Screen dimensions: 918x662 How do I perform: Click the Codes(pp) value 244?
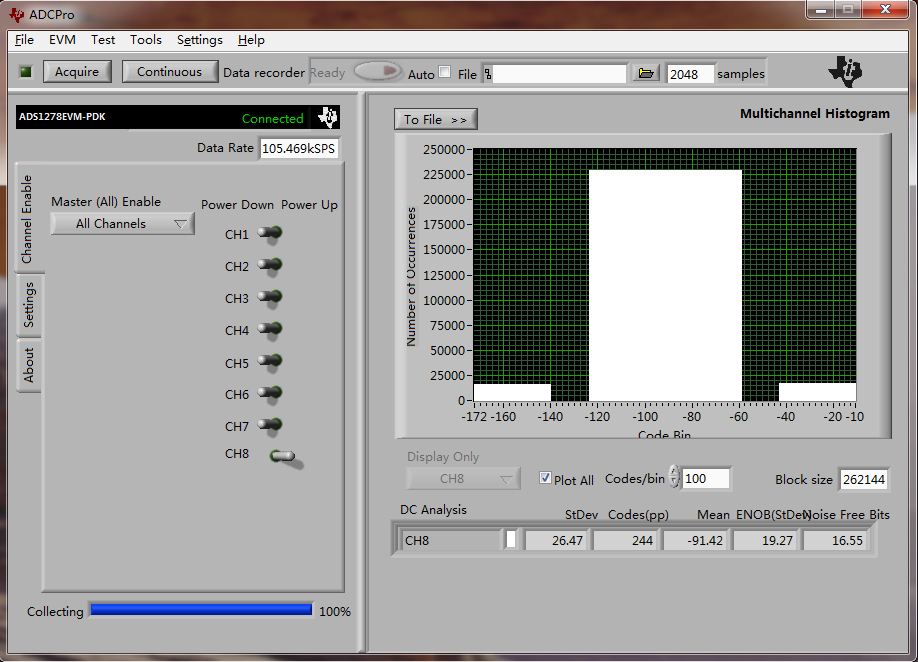click(626, 540)
